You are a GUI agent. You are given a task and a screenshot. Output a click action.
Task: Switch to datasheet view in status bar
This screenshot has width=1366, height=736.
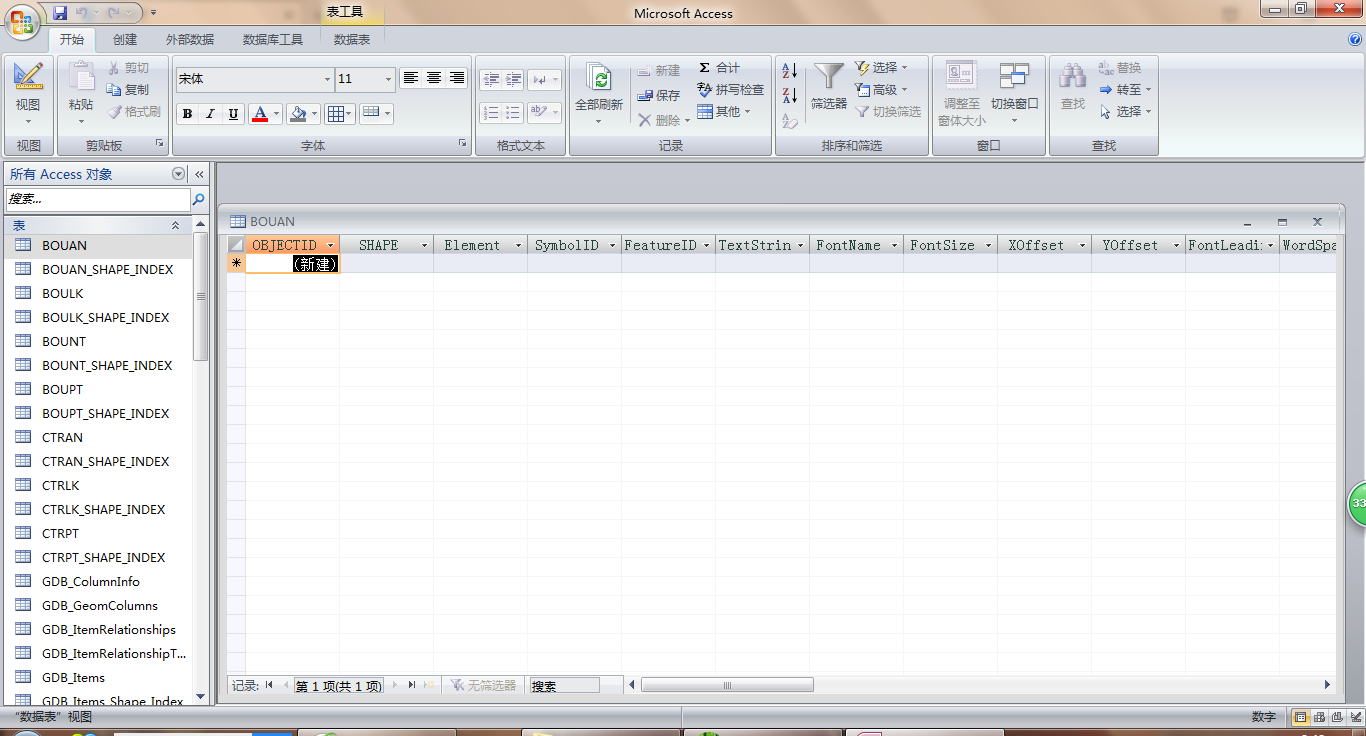tap(1301, 717)
